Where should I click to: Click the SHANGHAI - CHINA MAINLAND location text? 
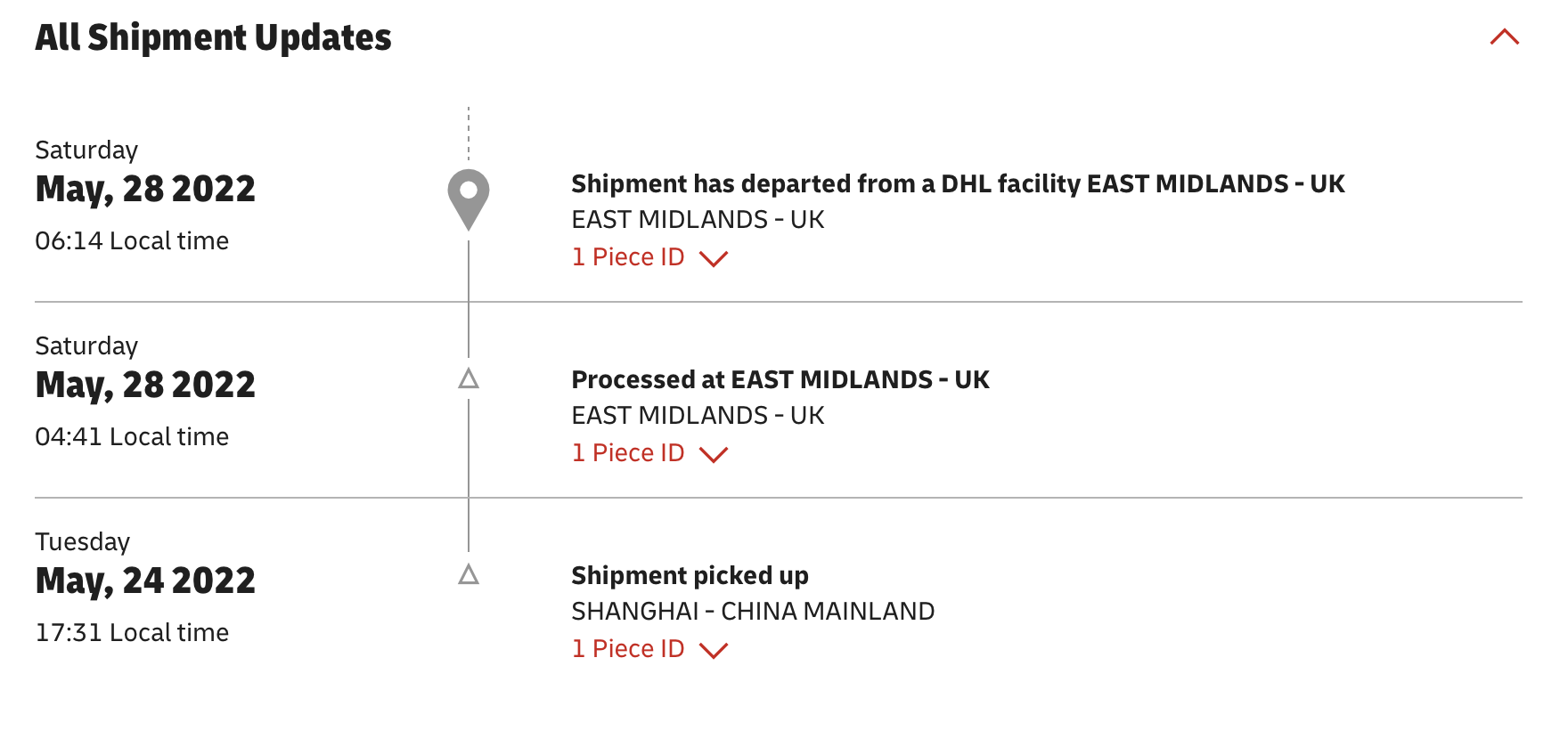tap(753, 611)
